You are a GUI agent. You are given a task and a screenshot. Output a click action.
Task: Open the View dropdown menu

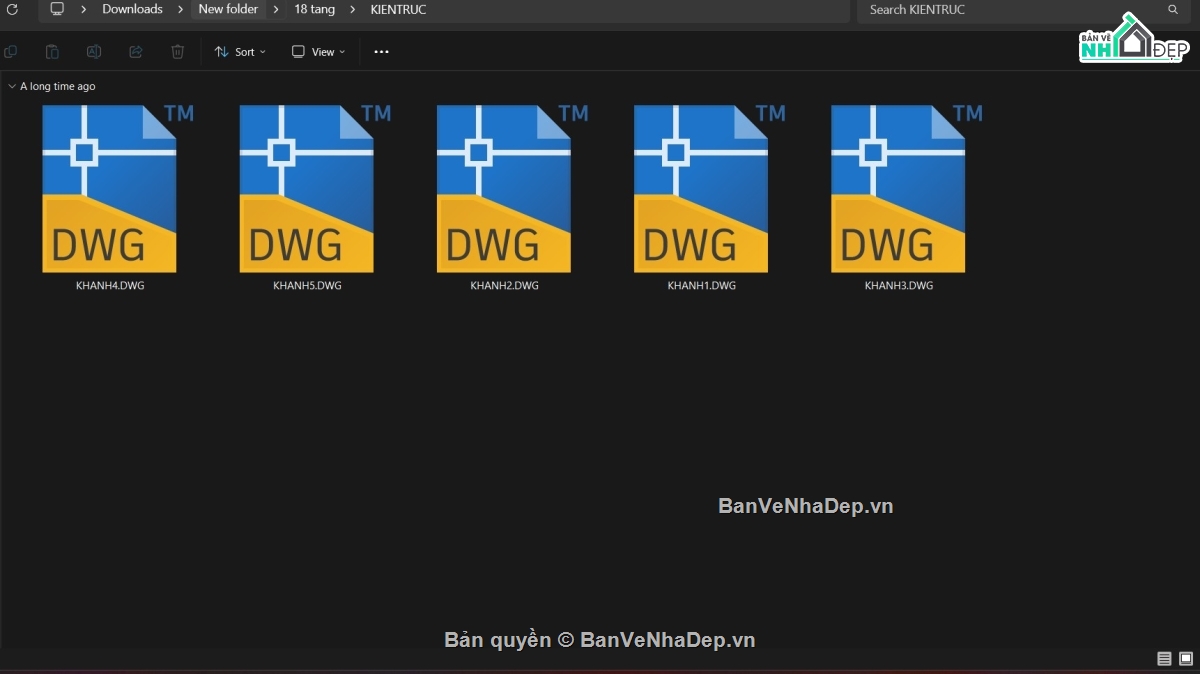318,52
